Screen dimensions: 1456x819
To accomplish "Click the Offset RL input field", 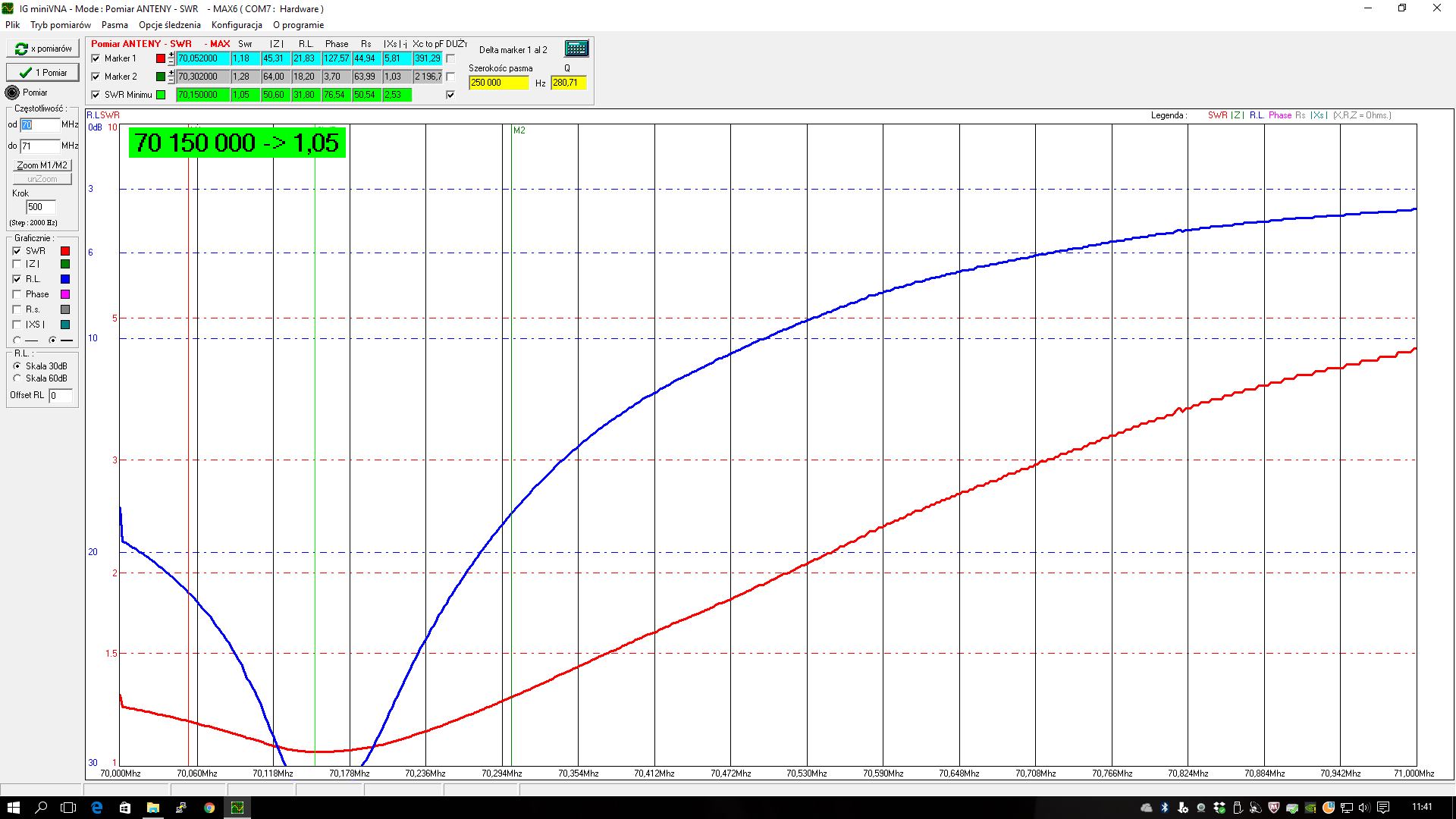I will pyautogui.click(x=61, y=396).
